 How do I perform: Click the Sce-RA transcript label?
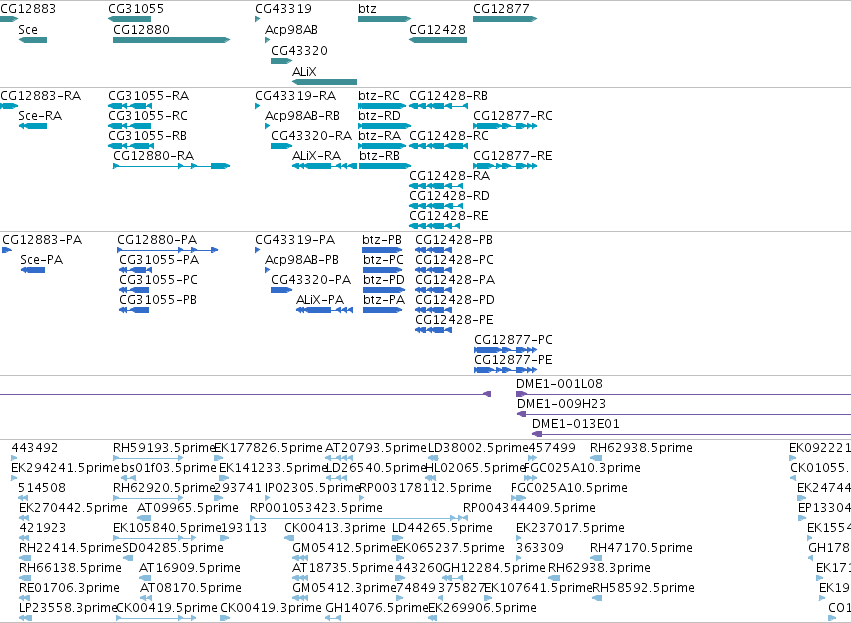click(40, 116)
